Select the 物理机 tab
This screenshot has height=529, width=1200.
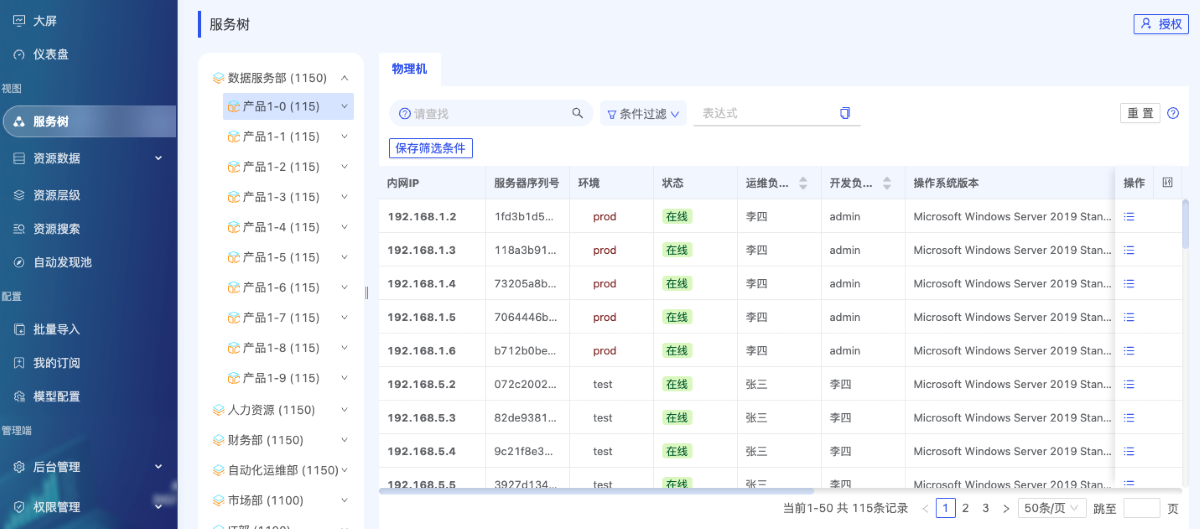coord(409,69)
